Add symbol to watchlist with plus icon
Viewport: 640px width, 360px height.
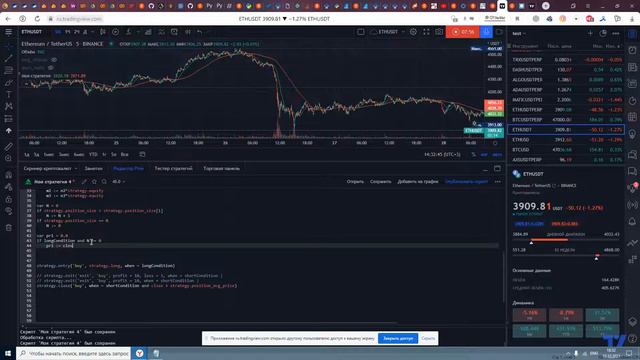tap(590, 33)
